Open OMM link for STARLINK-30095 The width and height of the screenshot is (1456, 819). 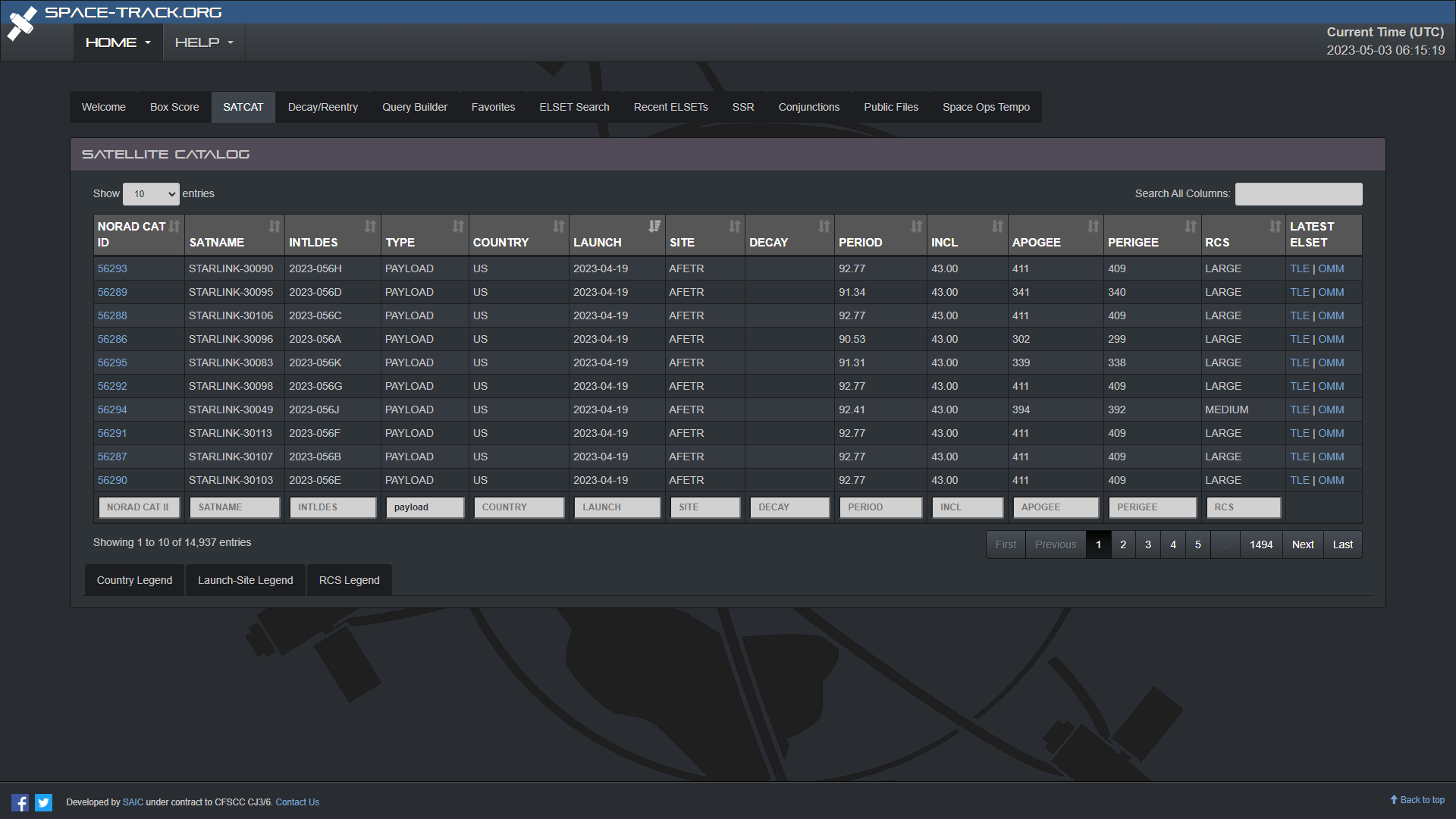point(1331,292)
